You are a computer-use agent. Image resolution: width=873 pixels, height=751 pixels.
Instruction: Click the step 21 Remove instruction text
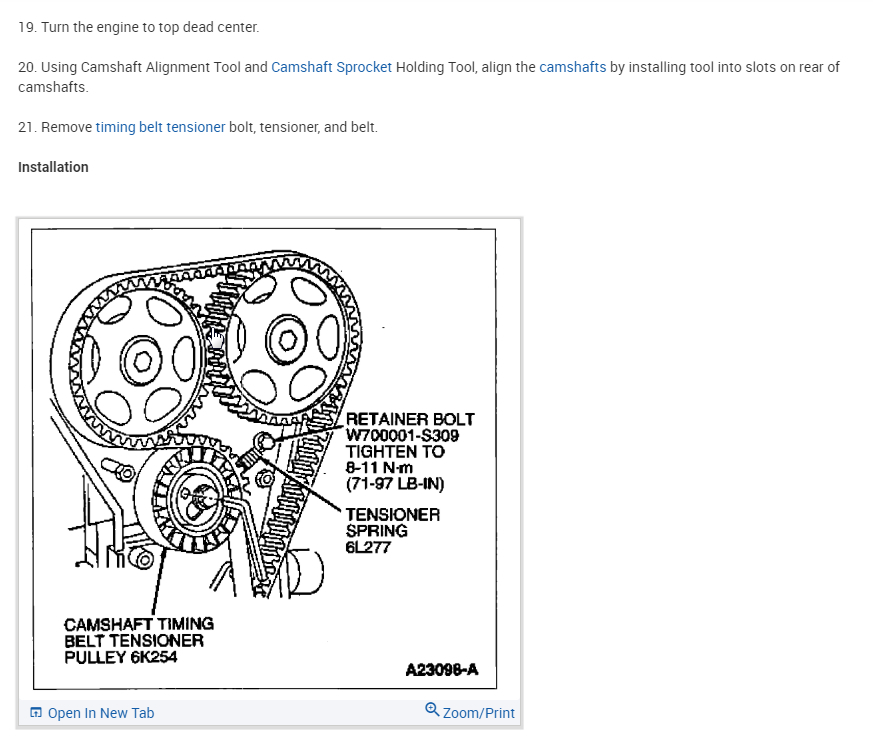tap(198, 127)
